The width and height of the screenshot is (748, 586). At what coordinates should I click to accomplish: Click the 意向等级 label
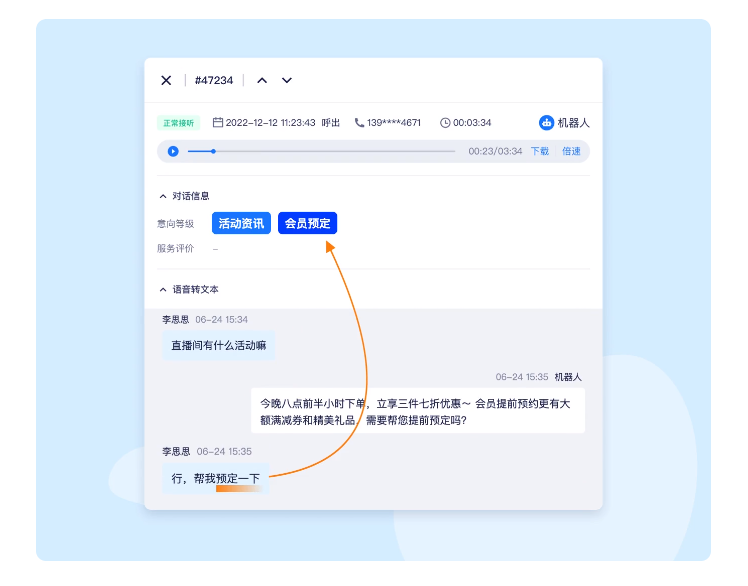tap(176, 223)
